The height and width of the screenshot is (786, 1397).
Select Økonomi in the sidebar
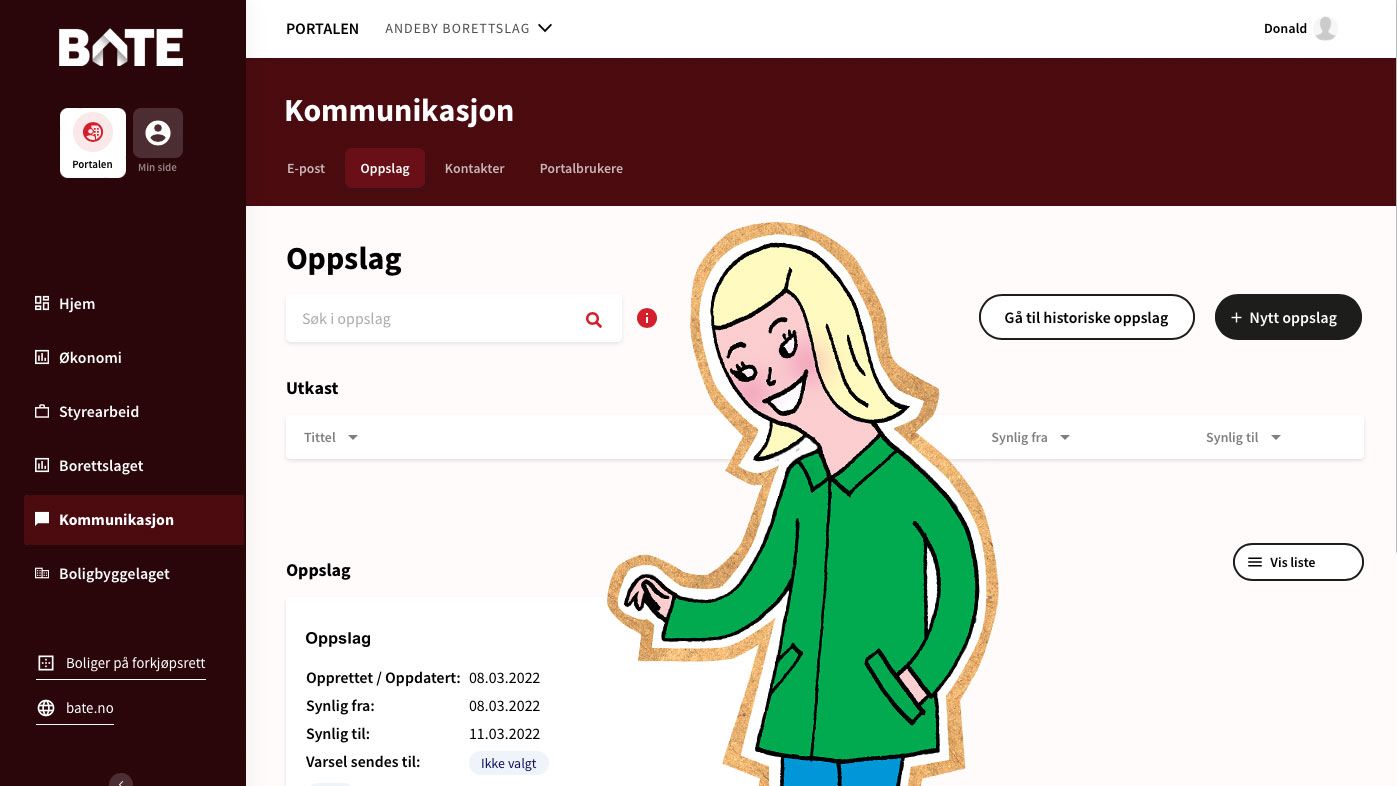click(x=92, y=357)
